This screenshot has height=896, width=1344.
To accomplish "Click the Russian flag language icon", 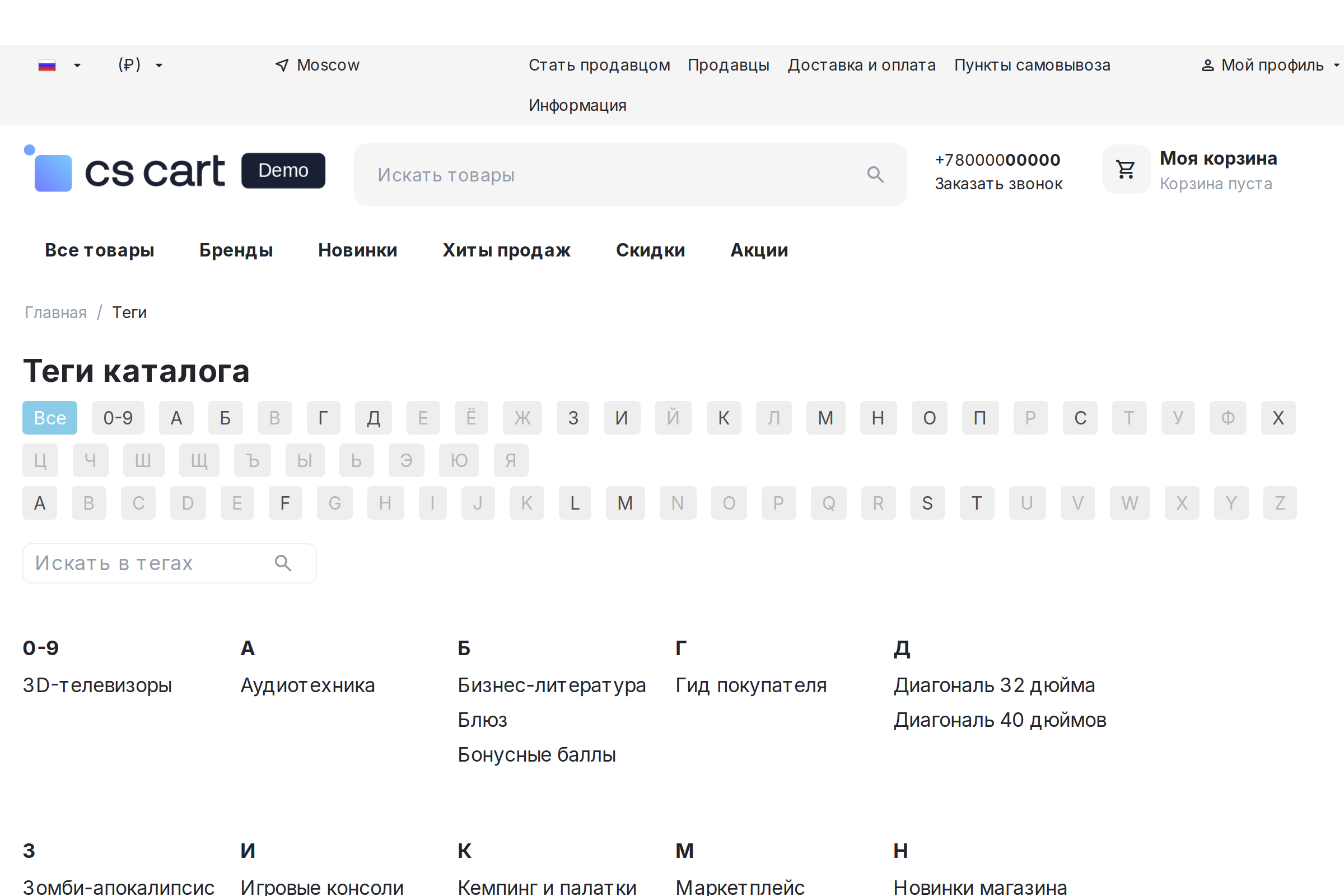I will coord(47,65).
